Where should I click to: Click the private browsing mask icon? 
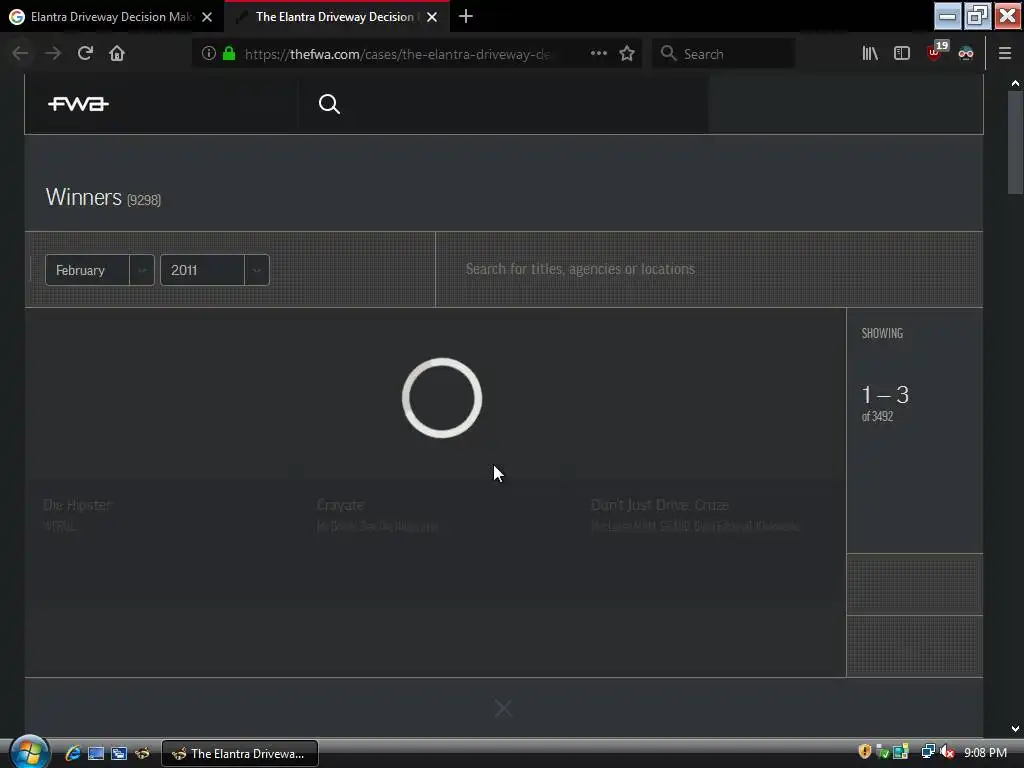[x=966, y=53]
